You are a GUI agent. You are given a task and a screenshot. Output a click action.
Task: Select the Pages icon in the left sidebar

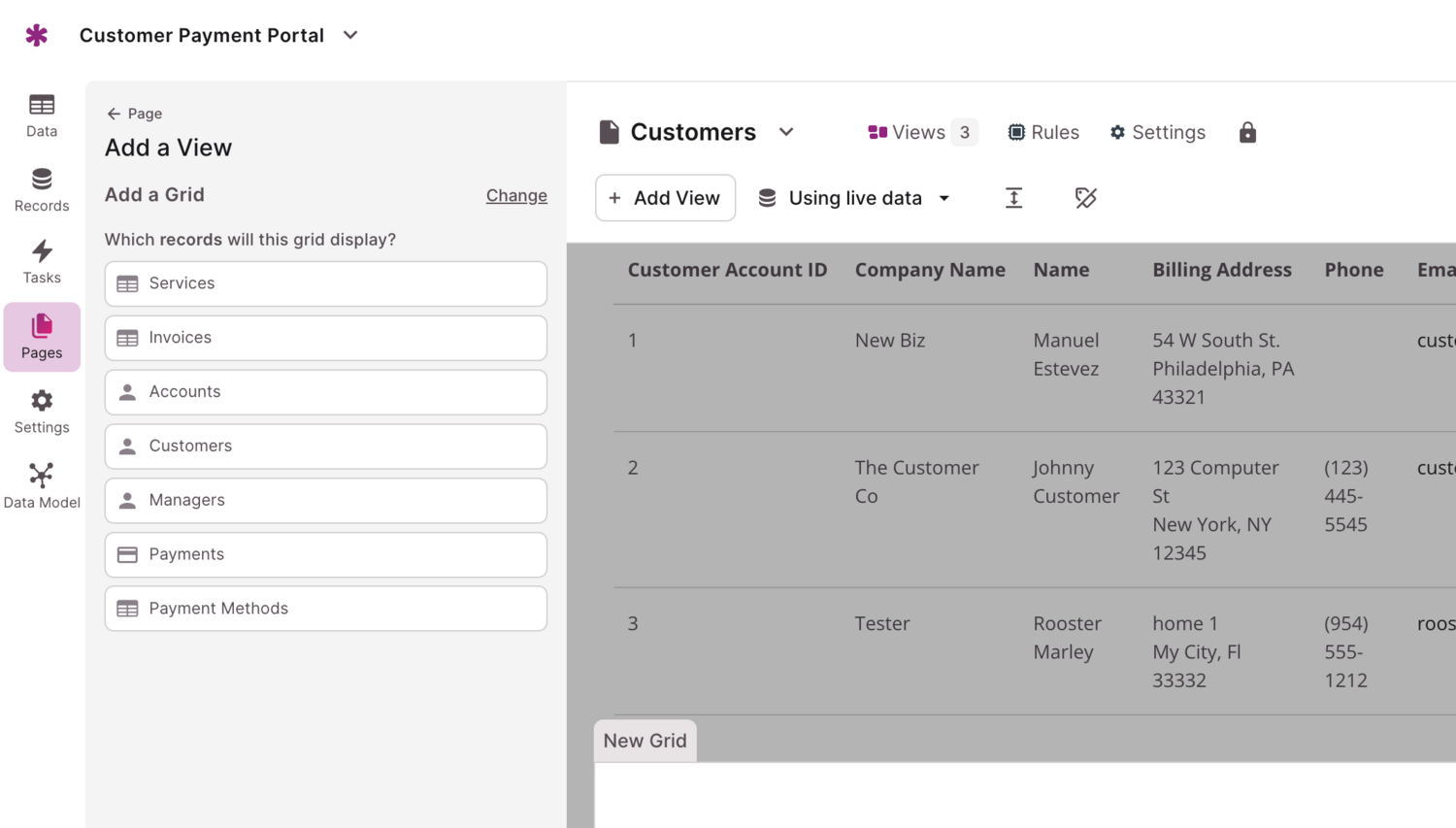[x=41, y=335]
